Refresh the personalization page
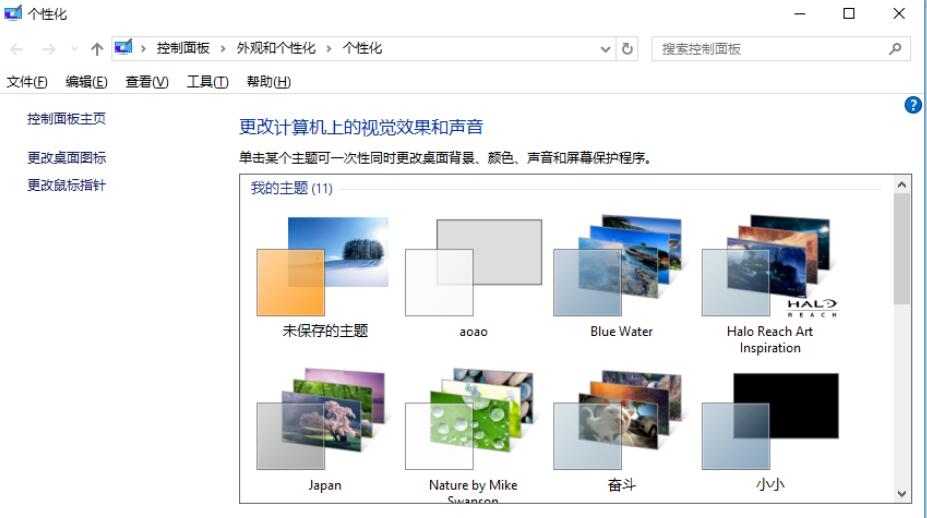The width and height of the screenshot is (927, 518). tap(627, 49)
